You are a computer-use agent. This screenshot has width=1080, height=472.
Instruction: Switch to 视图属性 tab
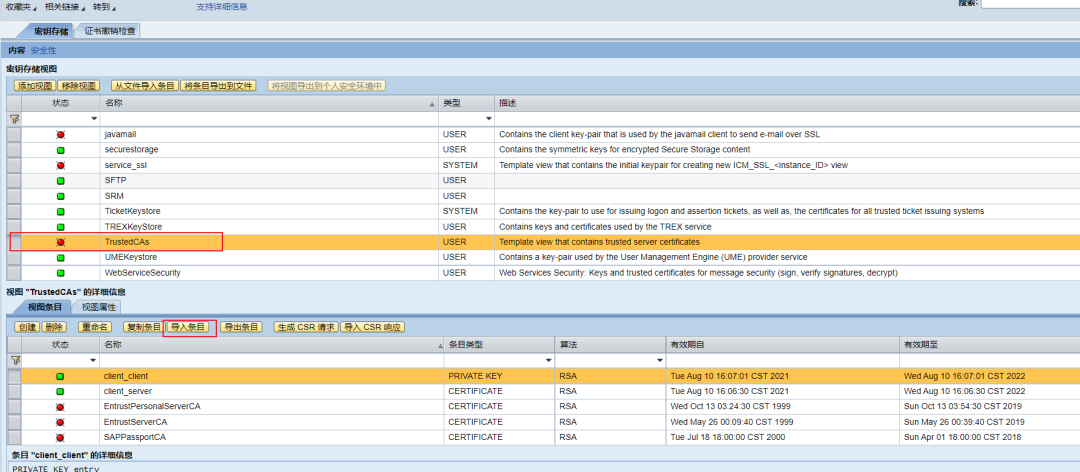click(x=98, y=307)
